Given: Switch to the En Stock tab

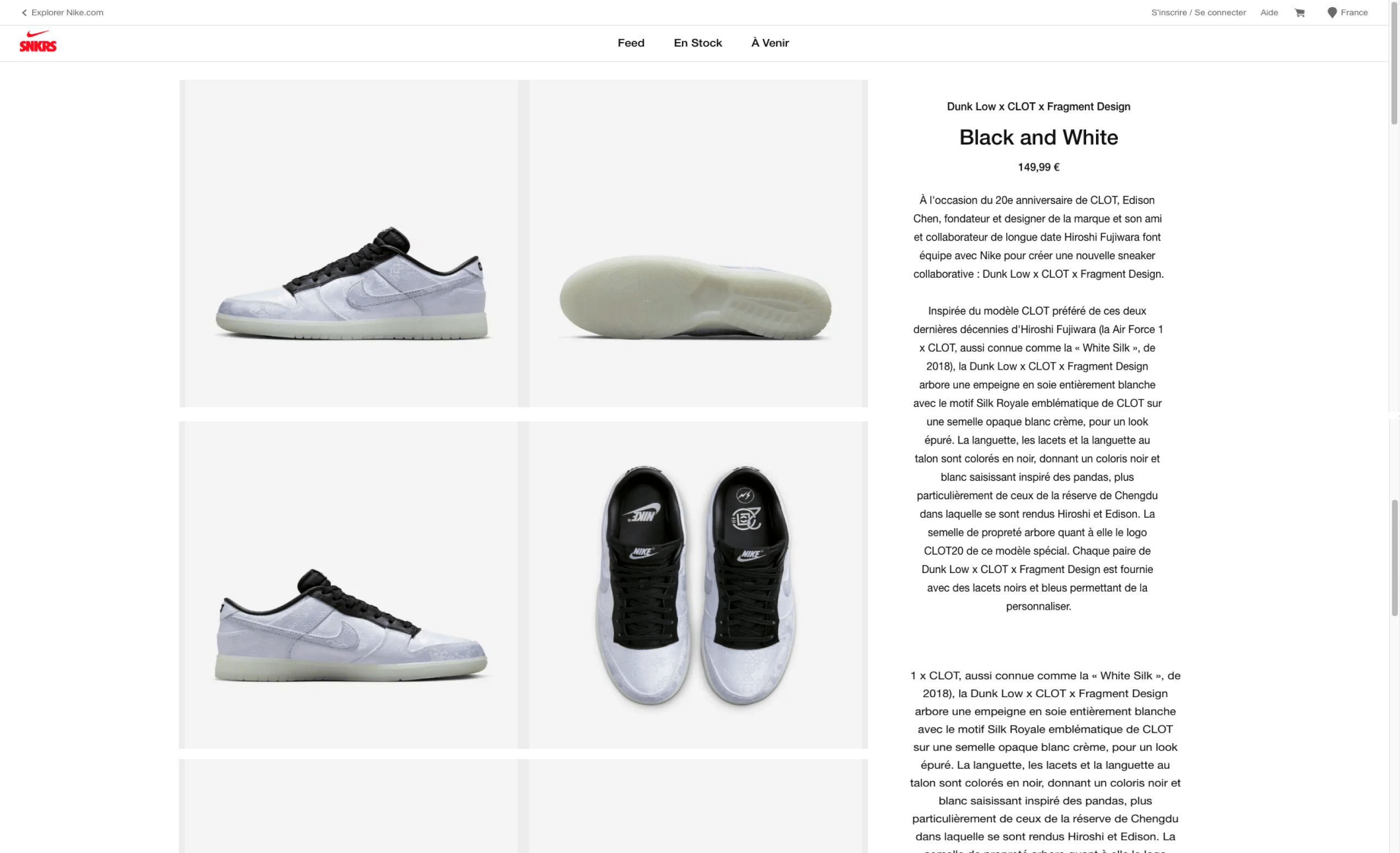Looking at the screenshot, I should [x=698, y=43].
